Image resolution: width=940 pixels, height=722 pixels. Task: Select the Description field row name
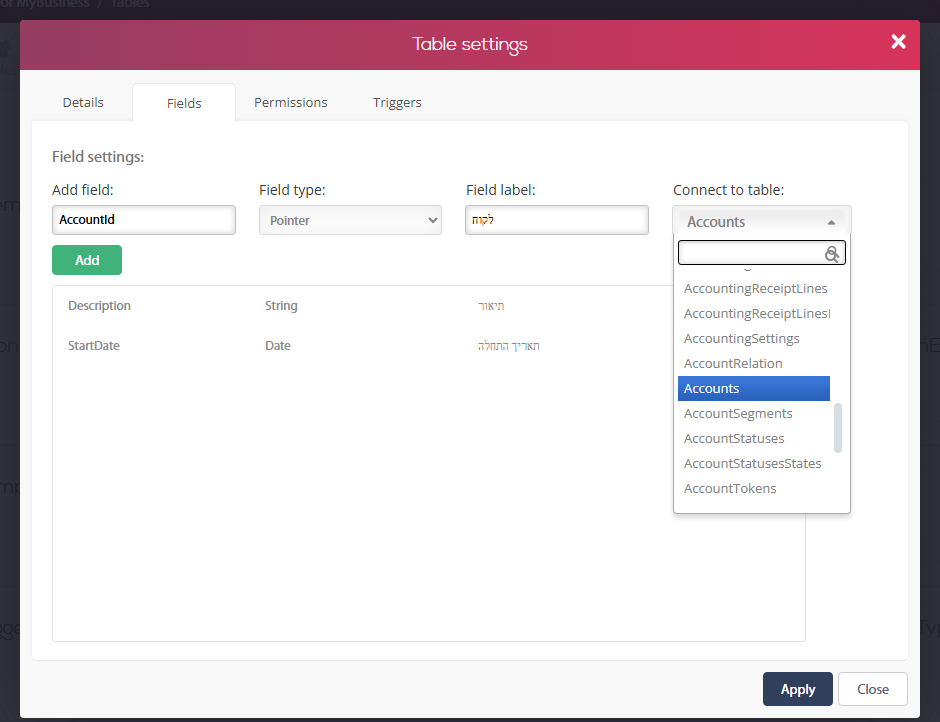click(100, 306)
